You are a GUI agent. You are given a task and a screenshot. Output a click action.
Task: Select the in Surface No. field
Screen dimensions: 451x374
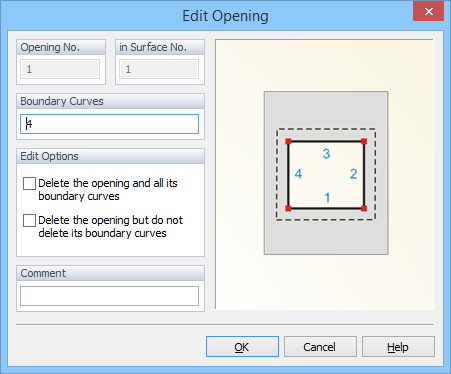(159, 69)
